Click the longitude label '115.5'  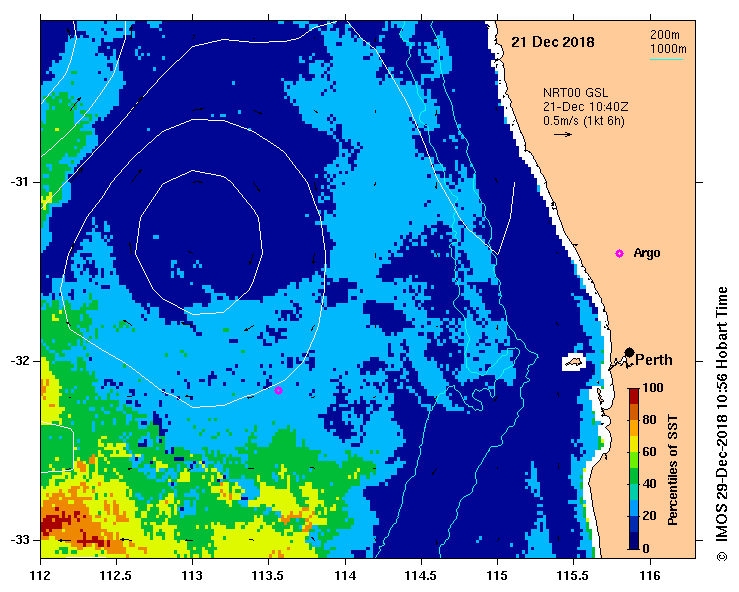click(x=574, y=576)
